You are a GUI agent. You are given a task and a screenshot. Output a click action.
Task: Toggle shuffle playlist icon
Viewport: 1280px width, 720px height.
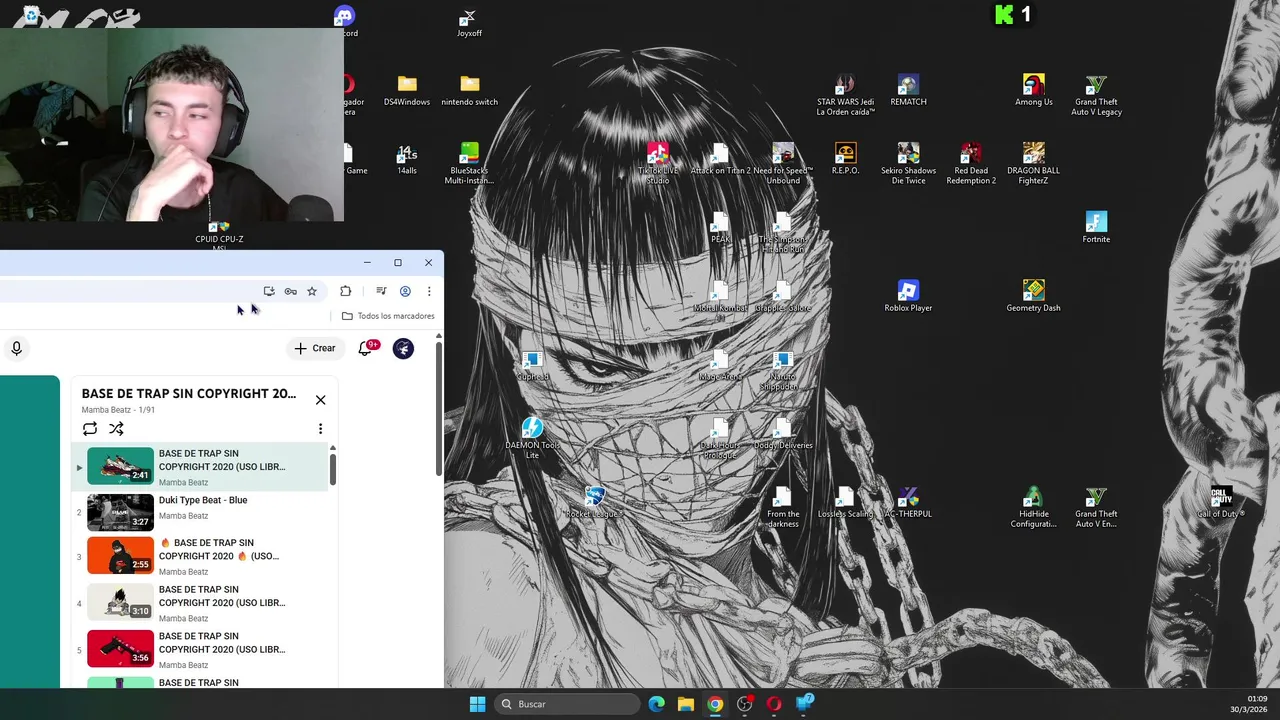point(116,429)
